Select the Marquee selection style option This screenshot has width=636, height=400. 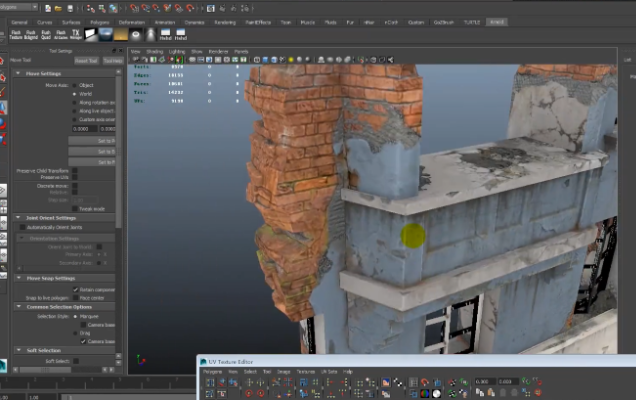pyautogui.click(x=75, y=316)
